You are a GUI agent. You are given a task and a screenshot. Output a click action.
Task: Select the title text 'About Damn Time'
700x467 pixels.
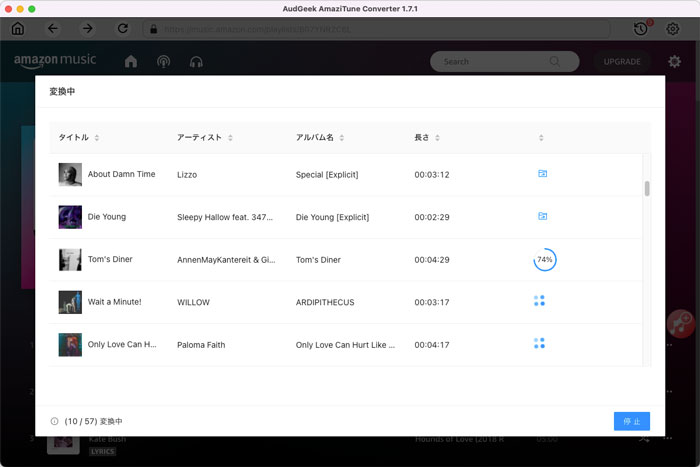click(121, 174)
